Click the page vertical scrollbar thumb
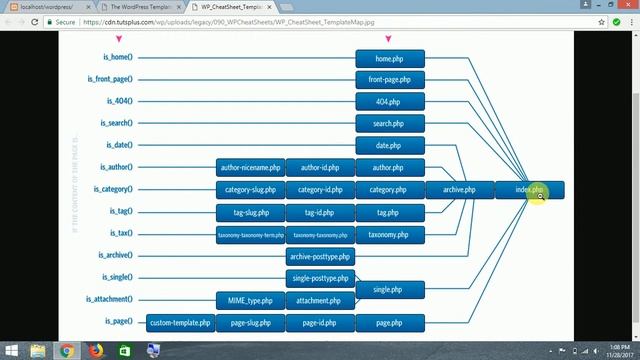Screen dimensions: 640x360 636,208
